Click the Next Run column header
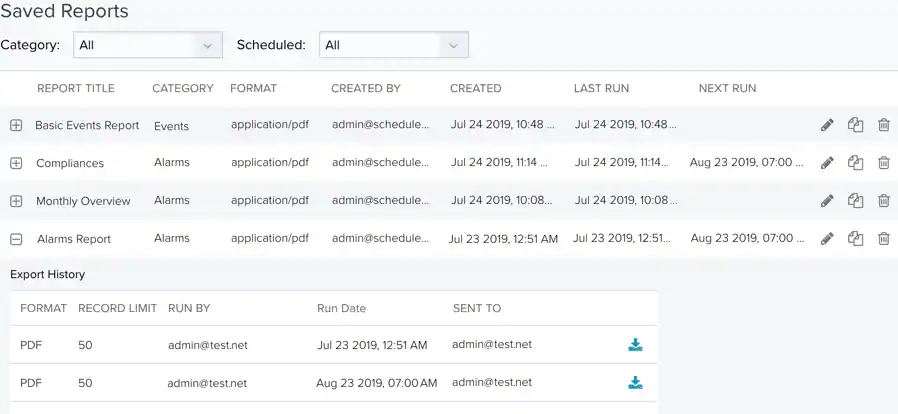Image resolution: width=898 pixels, height=414 pixels. (727, 88)
